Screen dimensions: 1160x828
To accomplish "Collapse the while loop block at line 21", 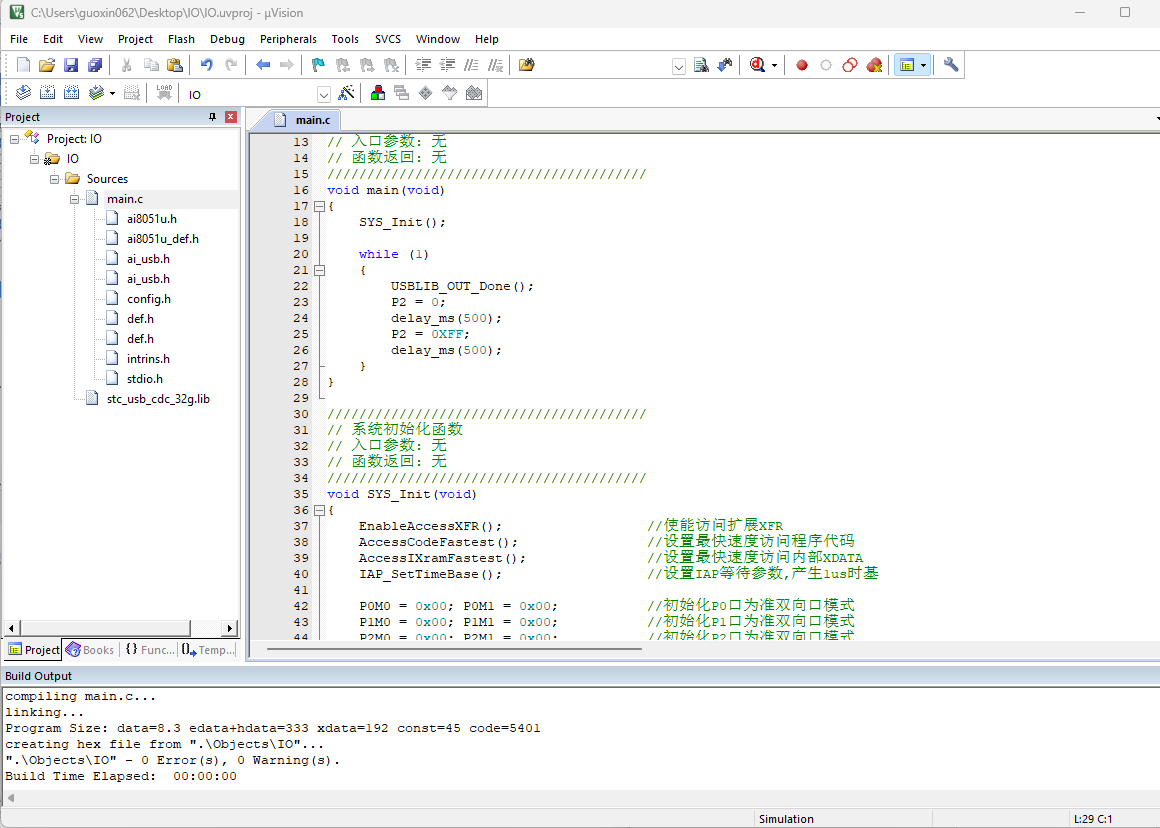I will pyautogui.click(x=320, y=270).
